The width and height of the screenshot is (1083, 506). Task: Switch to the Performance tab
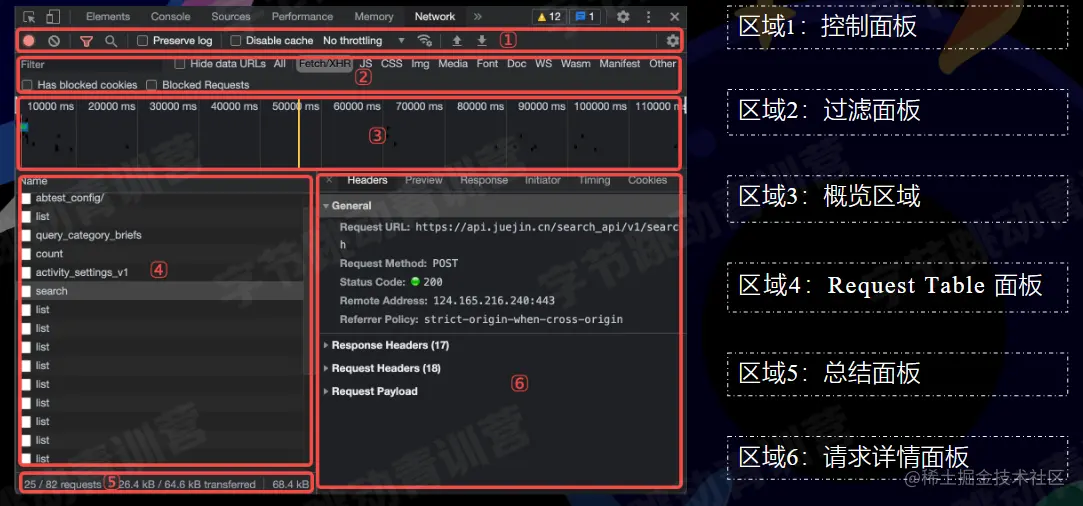tap(302, 17)
